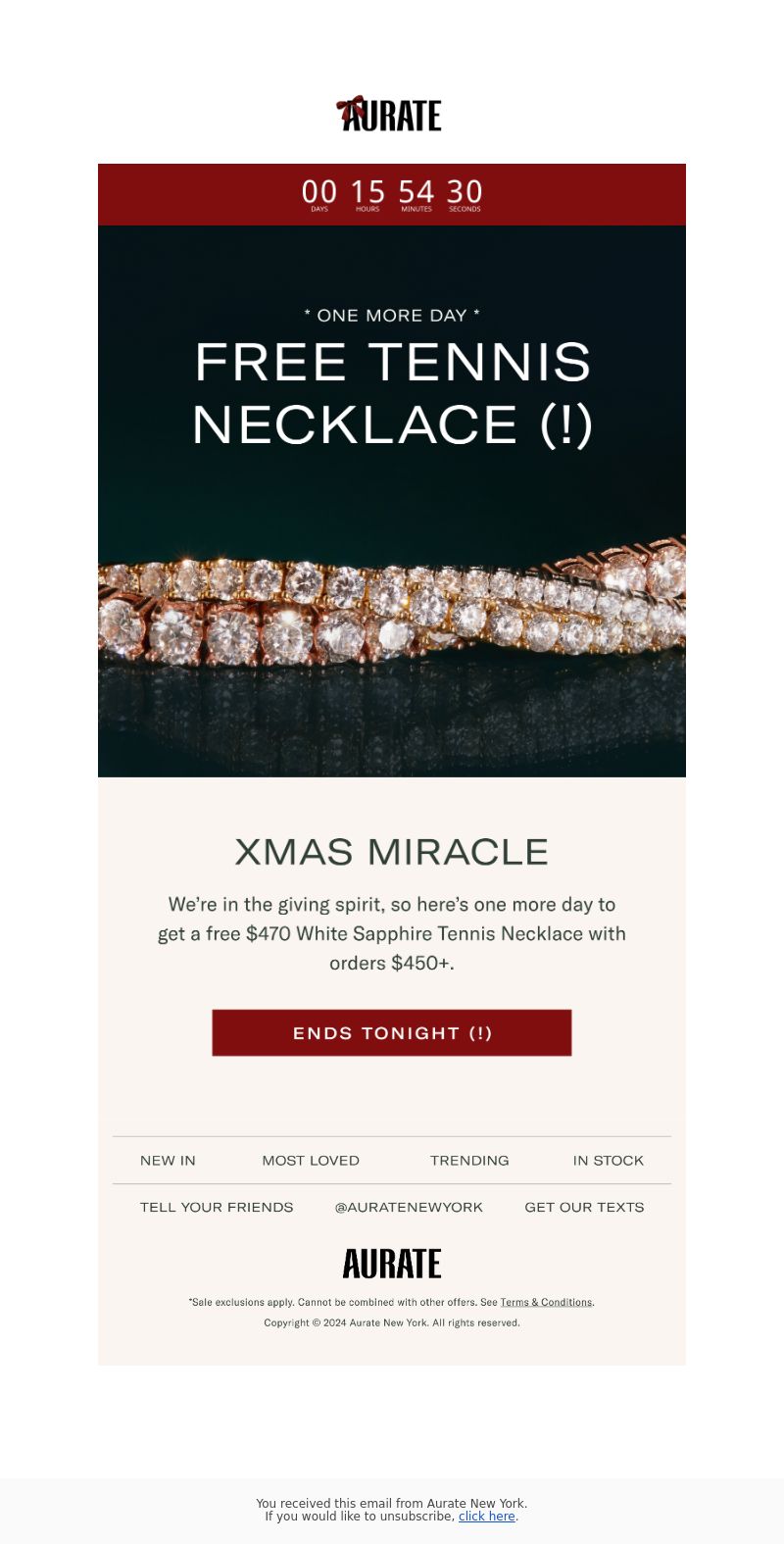Click the countdown timer banner

coord(392,194)
